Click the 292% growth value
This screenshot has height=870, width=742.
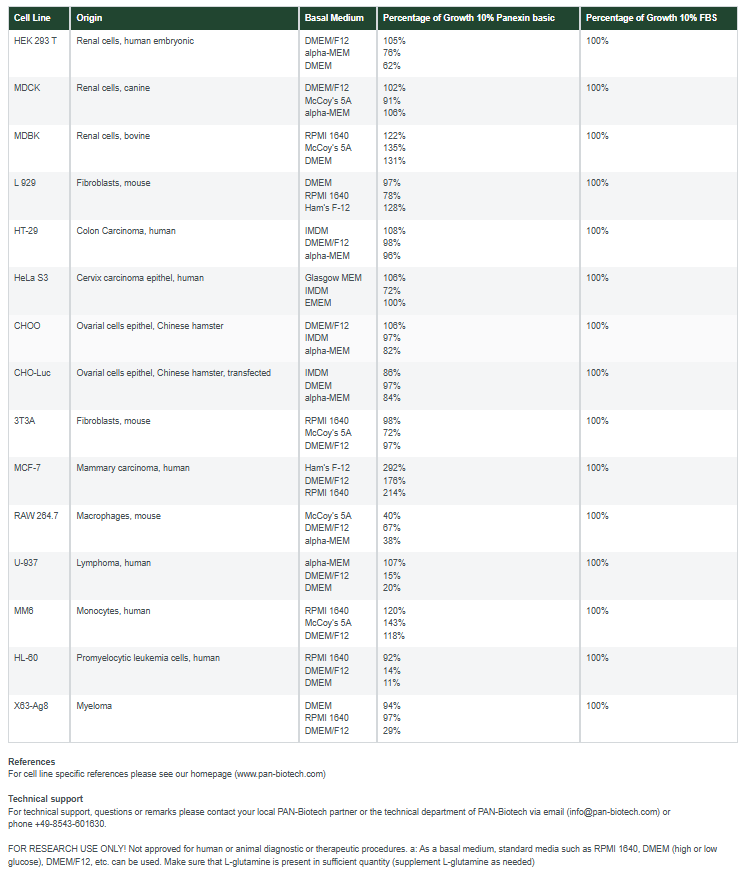394,468
